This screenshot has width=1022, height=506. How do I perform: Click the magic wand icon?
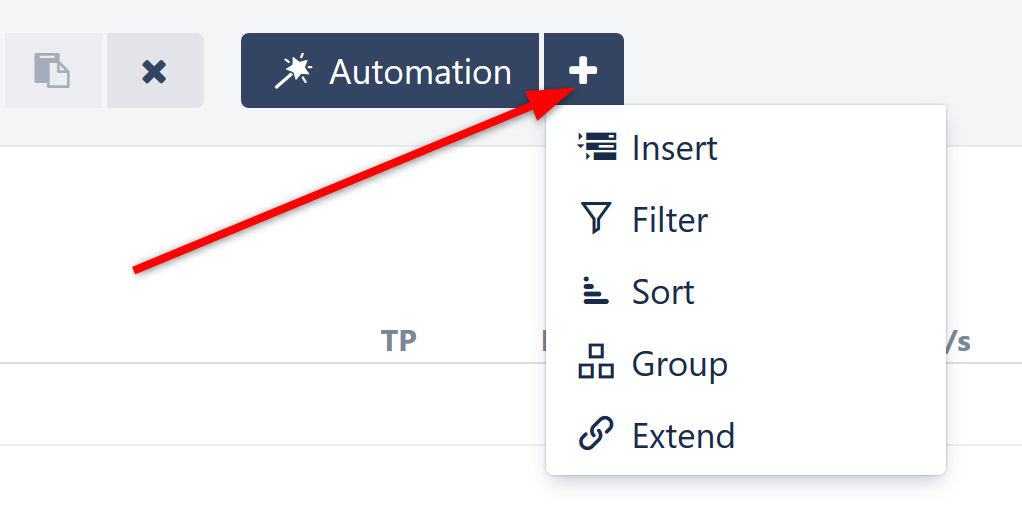(x=295, y=71)
